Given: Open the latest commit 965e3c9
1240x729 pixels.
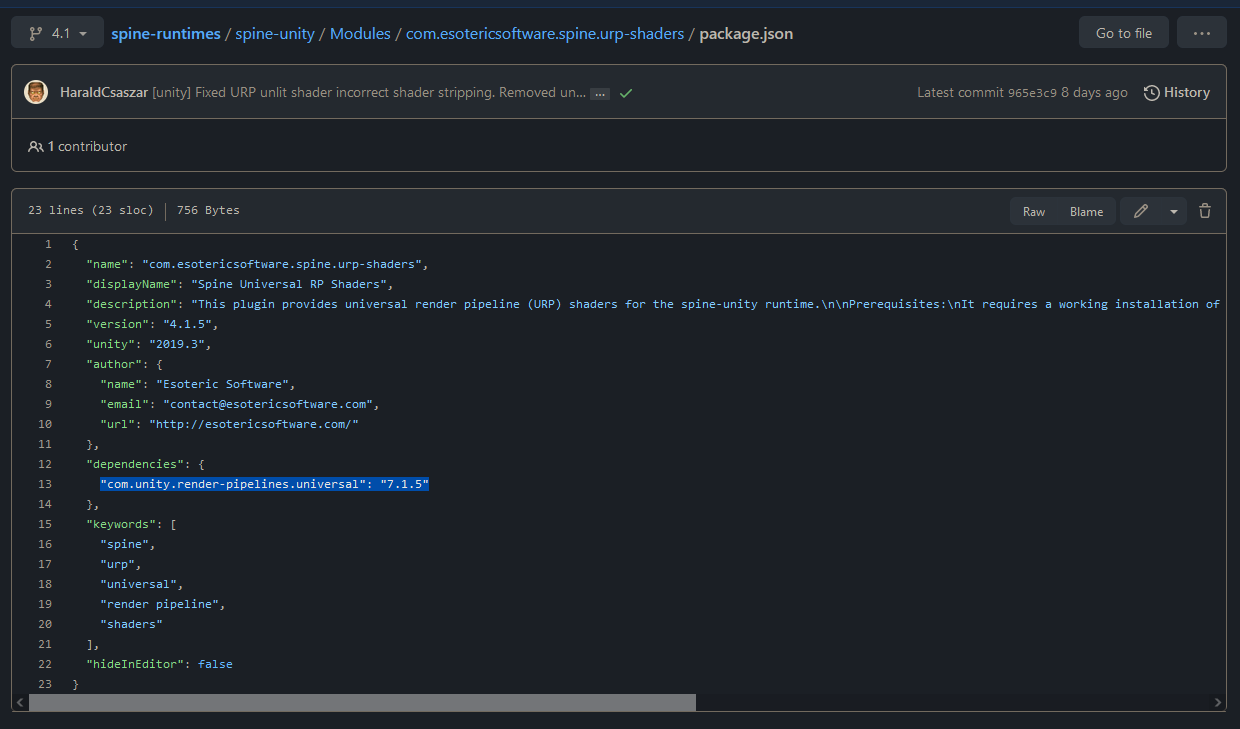Looking at the screenshot, I should click(x=1032, y=93).
